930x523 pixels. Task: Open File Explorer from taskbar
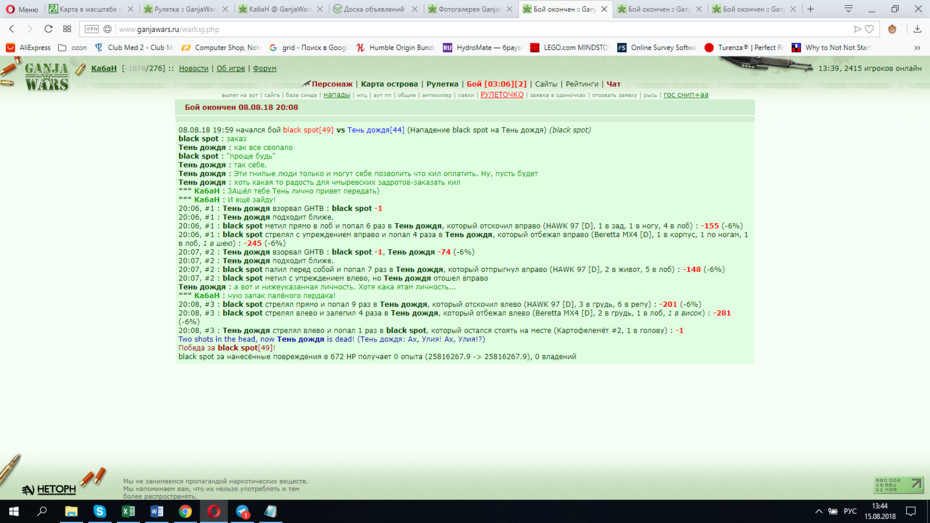71,511
